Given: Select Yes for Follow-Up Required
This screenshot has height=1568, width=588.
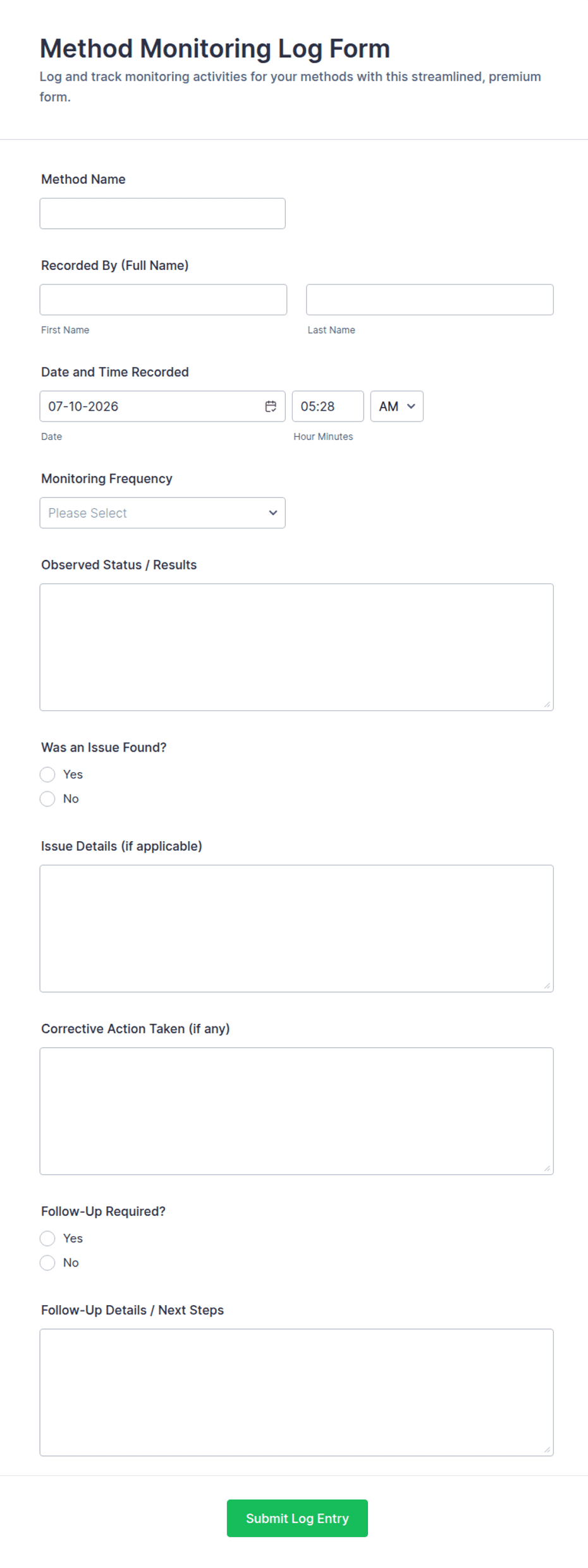Looking at the screenshot, I should coord(47,1239).
